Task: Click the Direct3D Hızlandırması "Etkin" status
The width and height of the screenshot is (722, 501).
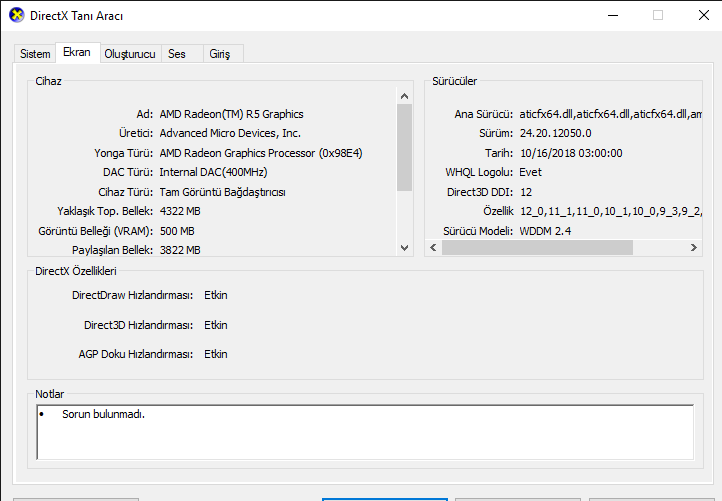Action: (215, 325)
